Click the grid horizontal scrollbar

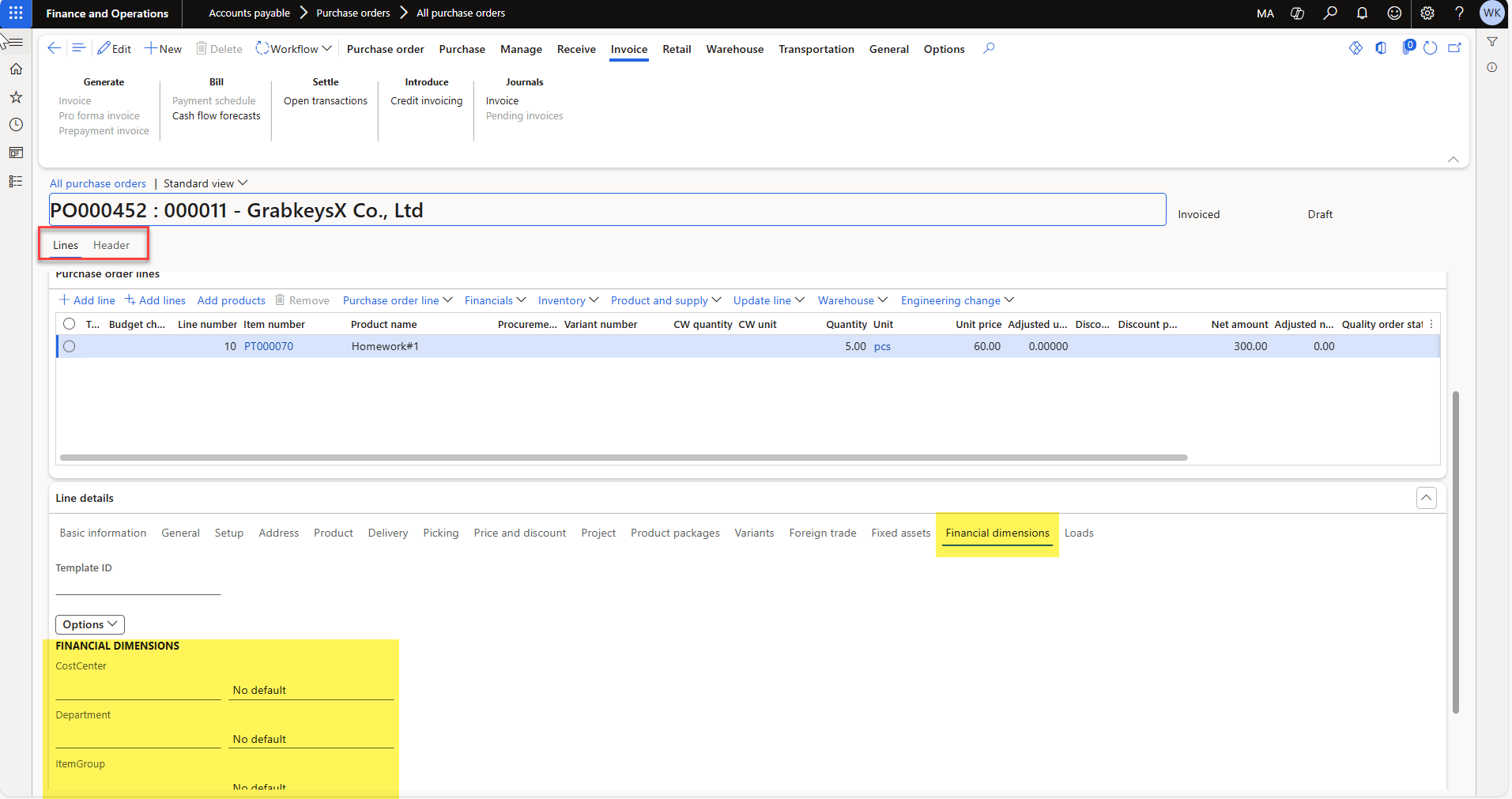624,458
